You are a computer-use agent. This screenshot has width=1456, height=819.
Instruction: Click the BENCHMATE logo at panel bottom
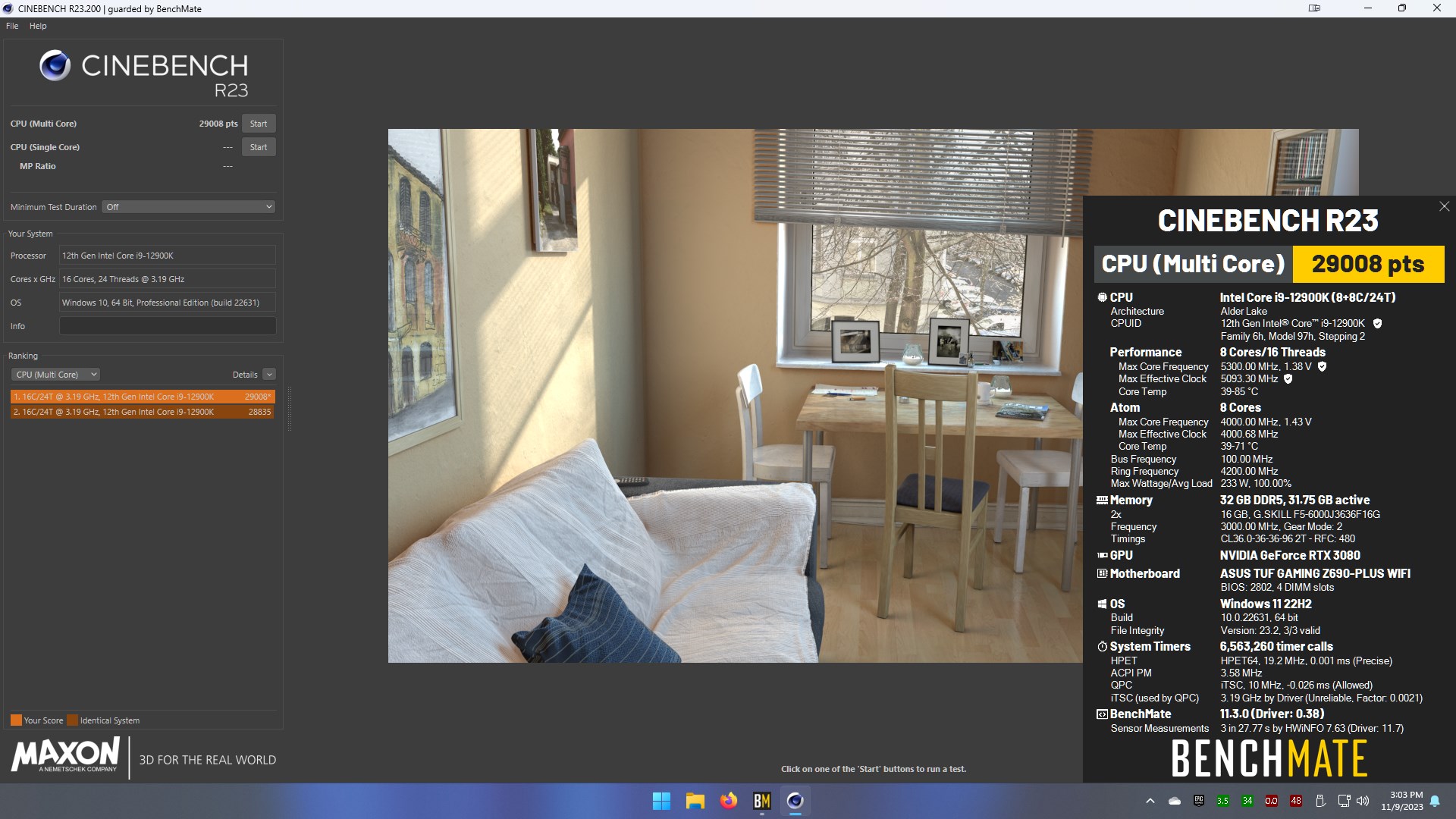1269,758
